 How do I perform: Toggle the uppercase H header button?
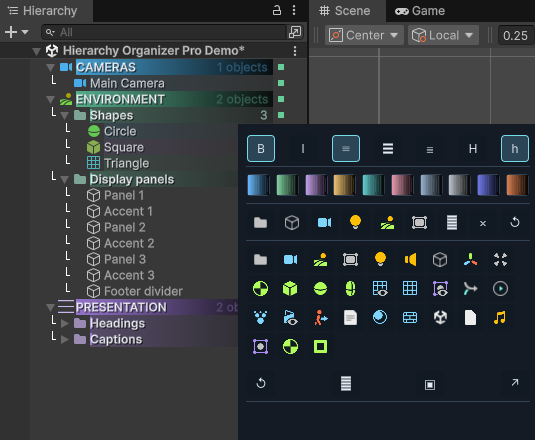pyautogui.click(x=473, y=149)
